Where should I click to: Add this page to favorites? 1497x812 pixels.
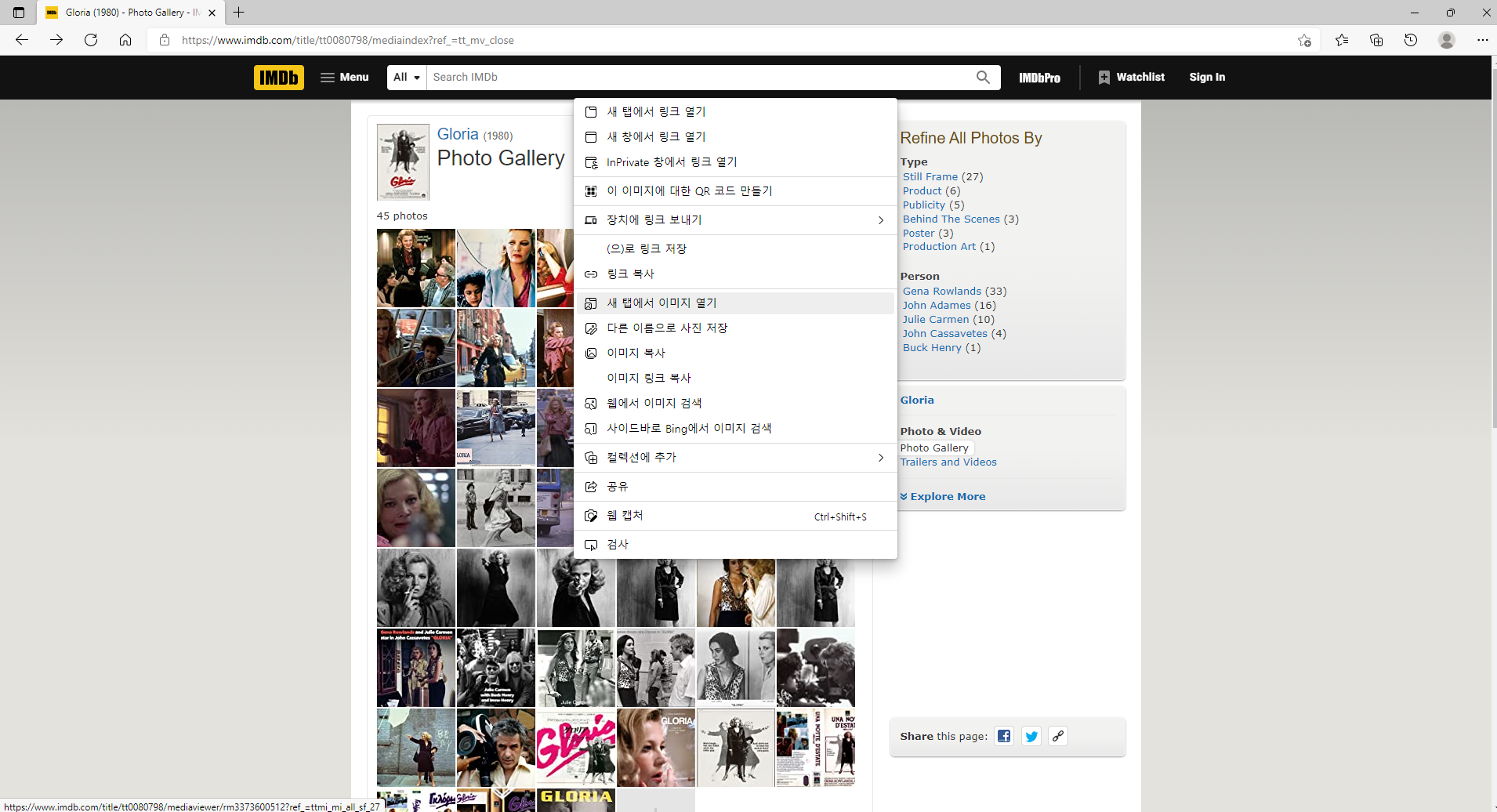1304,40
